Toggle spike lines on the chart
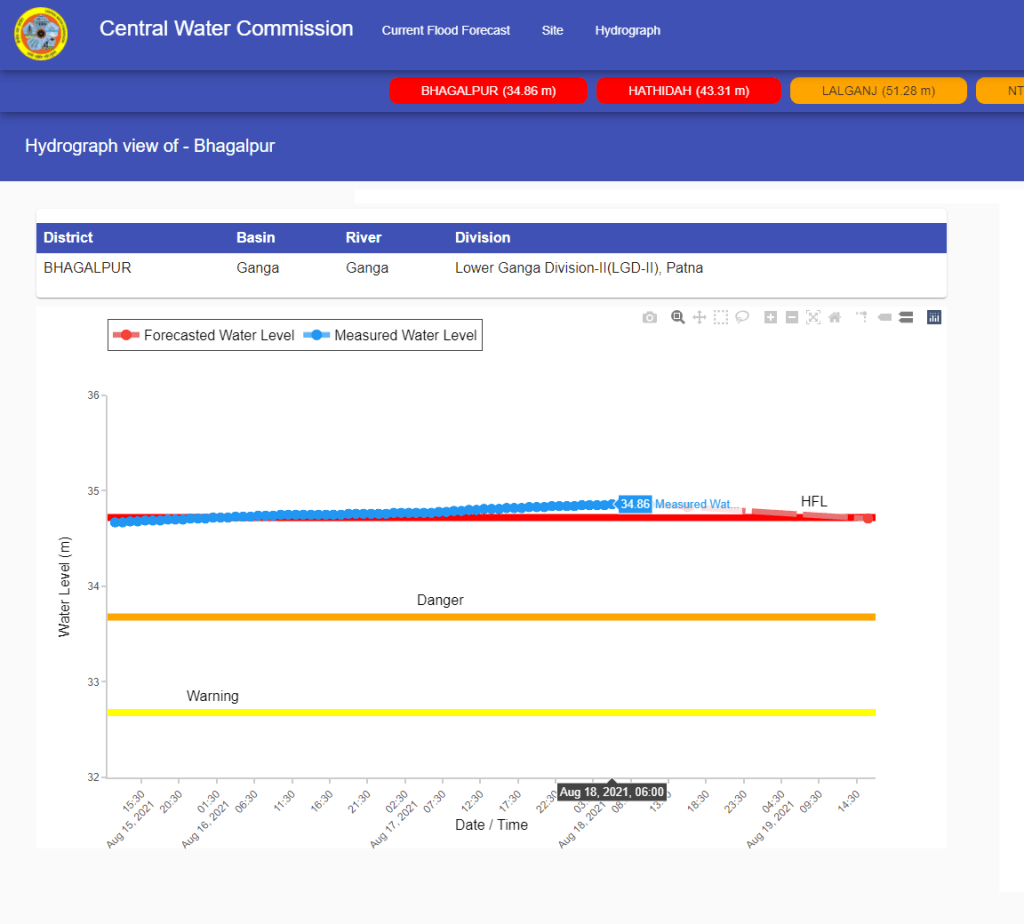1024x924 pixels. (862, 317)
